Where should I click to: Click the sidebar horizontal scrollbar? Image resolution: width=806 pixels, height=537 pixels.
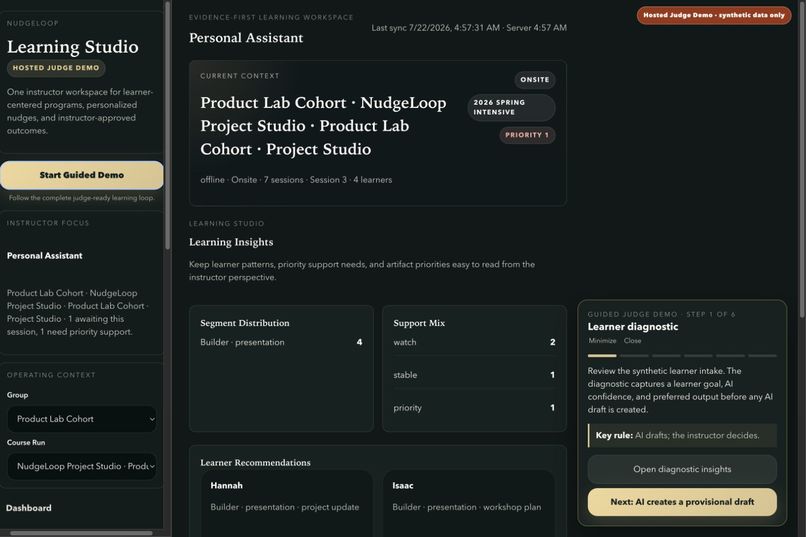(81, 533)
